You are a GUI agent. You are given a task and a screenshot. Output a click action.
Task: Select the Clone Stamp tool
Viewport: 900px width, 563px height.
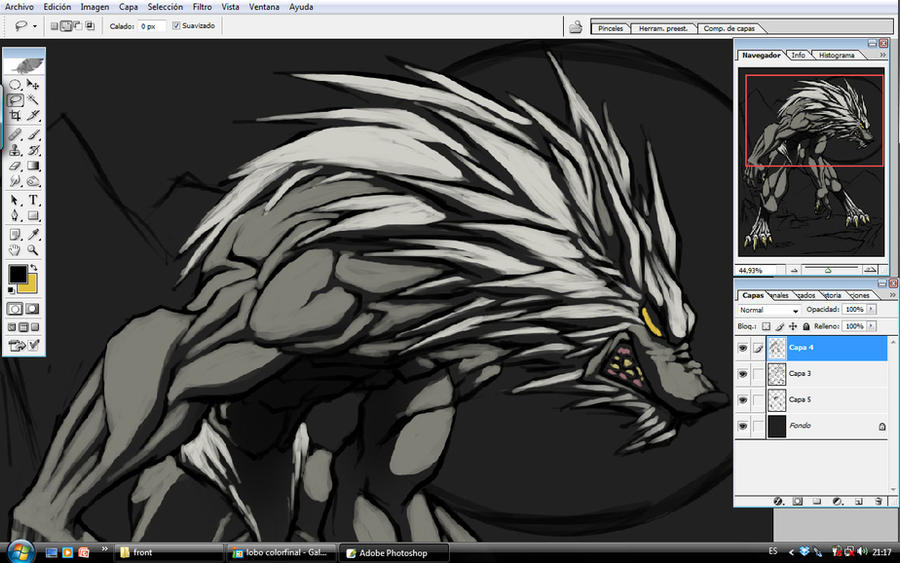click(15, 150)
